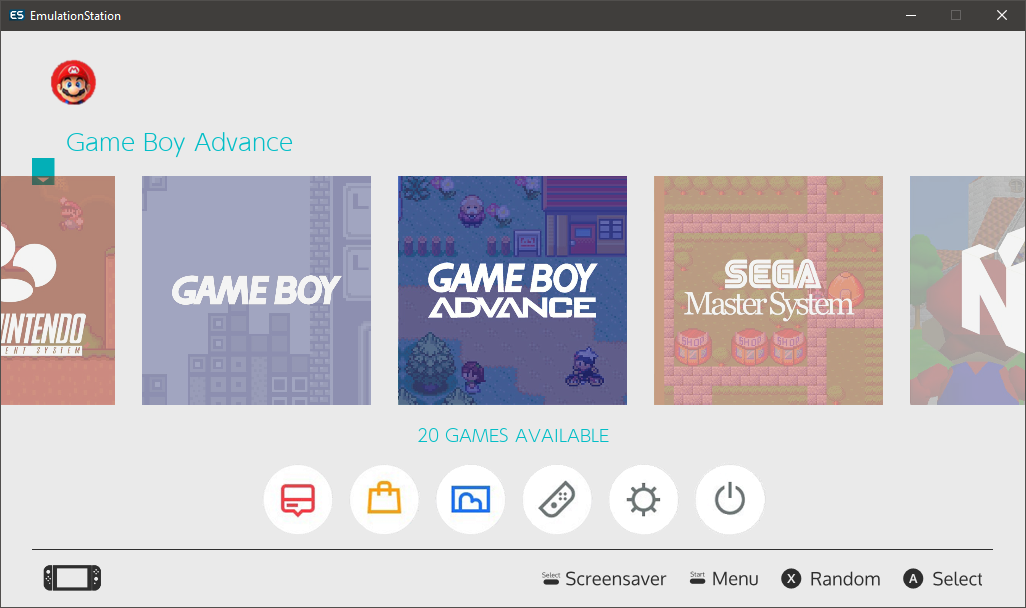Click the Select button Screensaver icon
The image size is (1026, 608).
pos(551,578)
